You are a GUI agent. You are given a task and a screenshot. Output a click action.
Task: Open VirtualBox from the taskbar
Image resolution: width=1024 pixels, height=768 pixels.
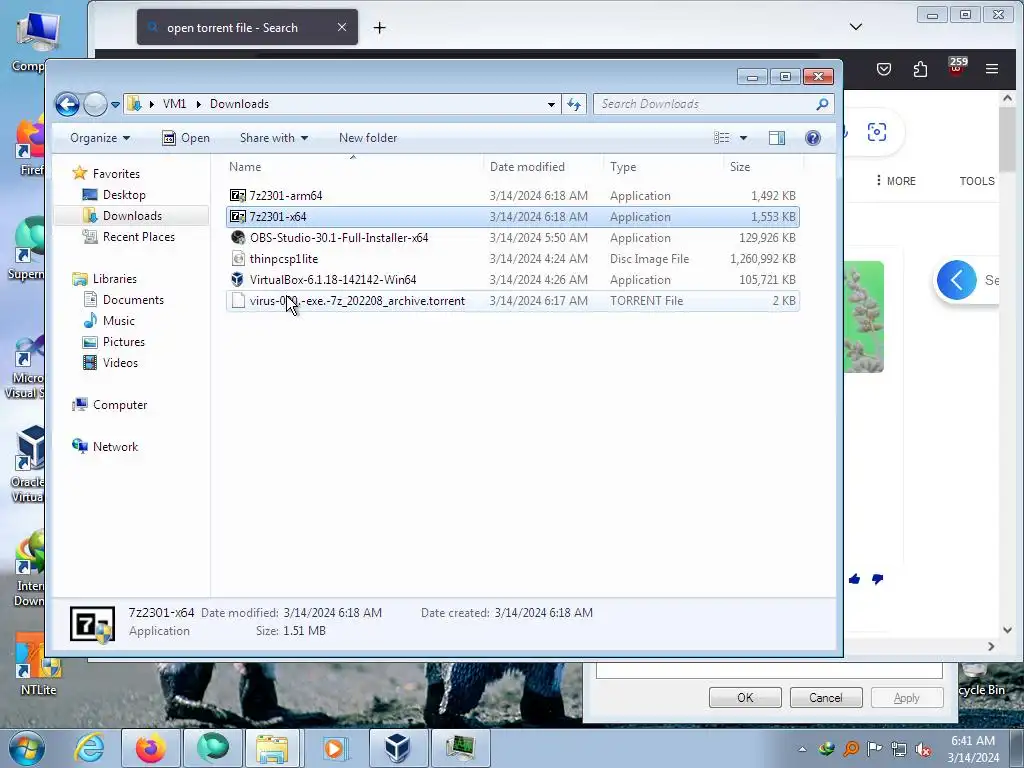(397, 748)
